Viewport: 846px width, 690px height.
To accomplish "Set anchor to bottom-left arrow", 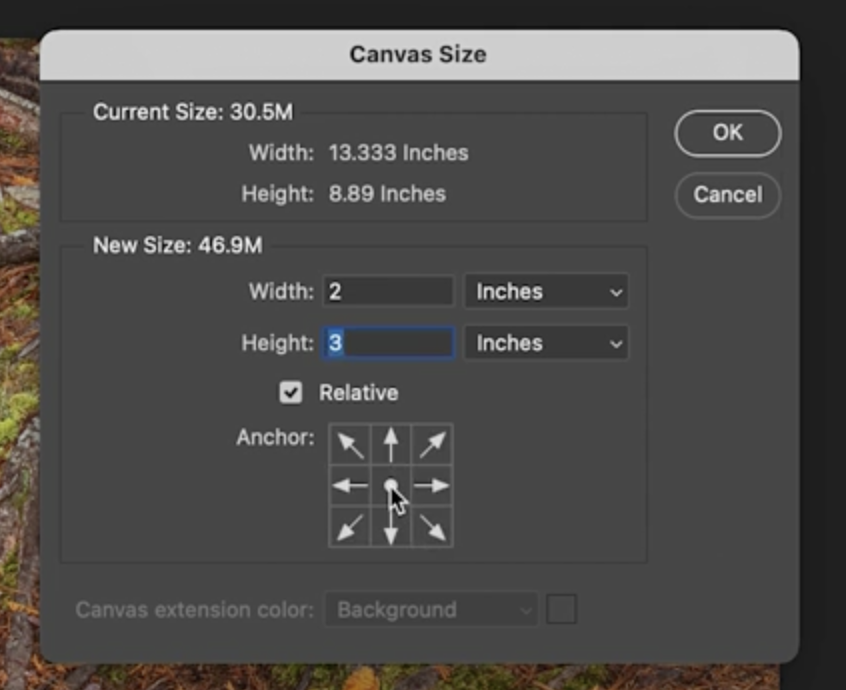I will [350, 527].
